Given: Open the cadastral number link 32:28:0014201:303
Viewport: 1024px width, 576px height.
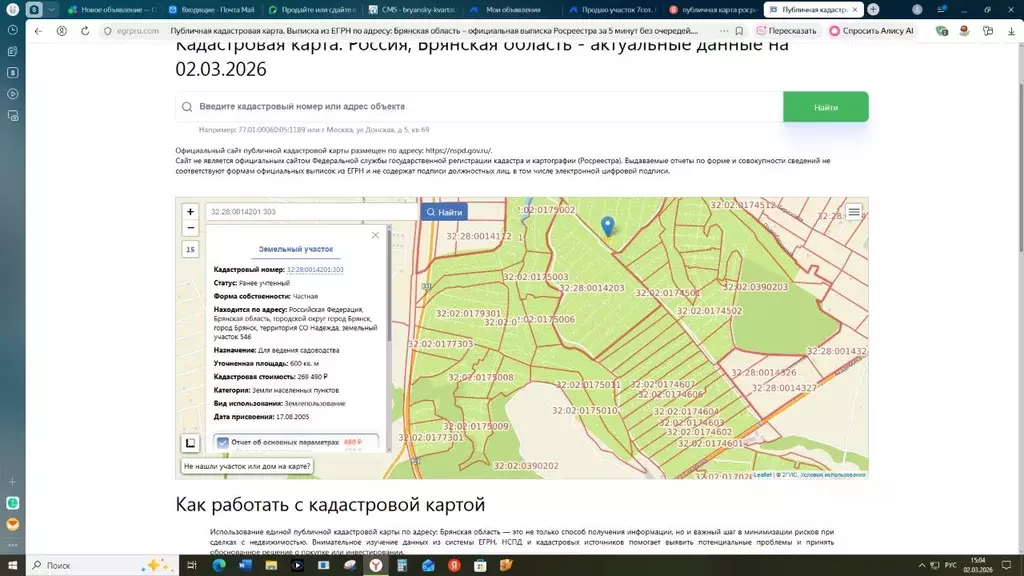Looking at the screenshot, I should [x=315, y=270].
